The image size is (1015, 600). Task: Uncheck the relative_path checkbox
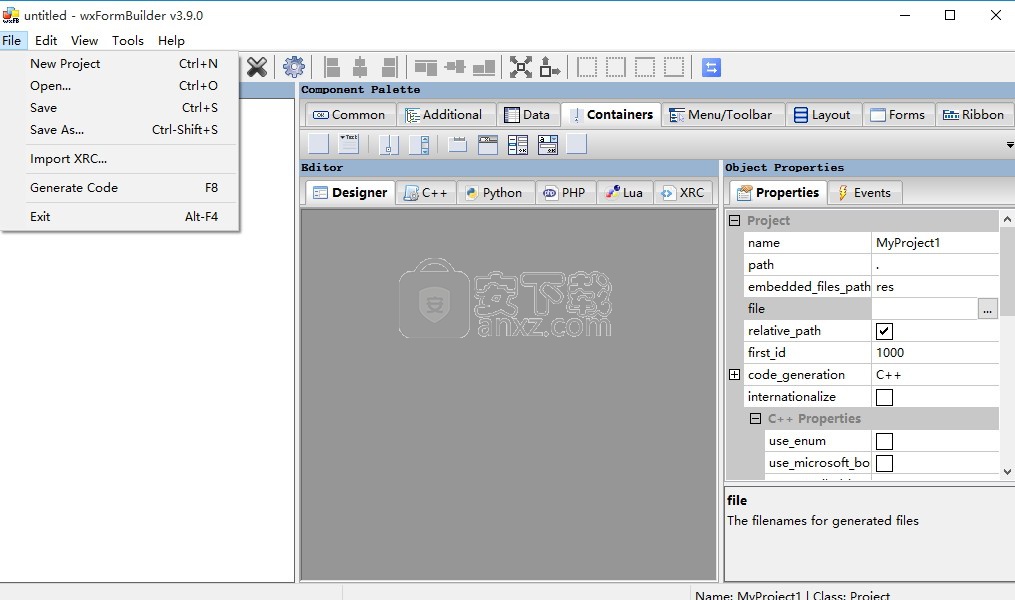(x=884, y=331)
